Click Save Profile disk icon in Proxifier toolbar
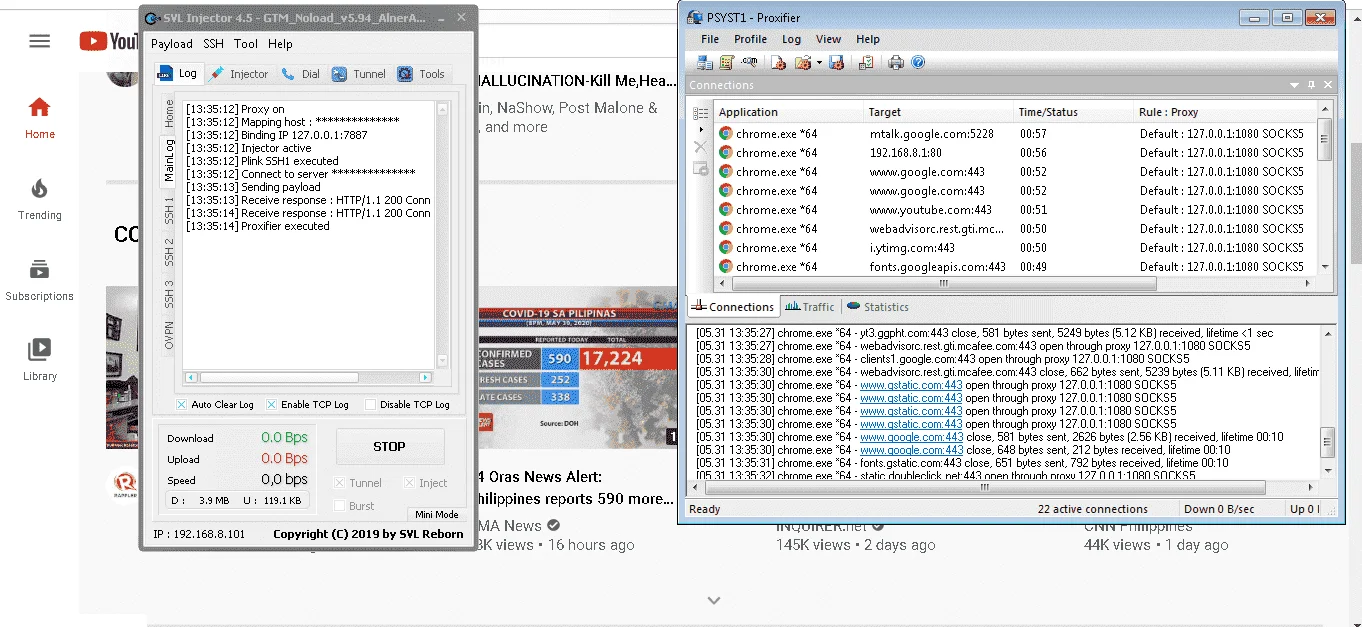 tap(837, 62)
